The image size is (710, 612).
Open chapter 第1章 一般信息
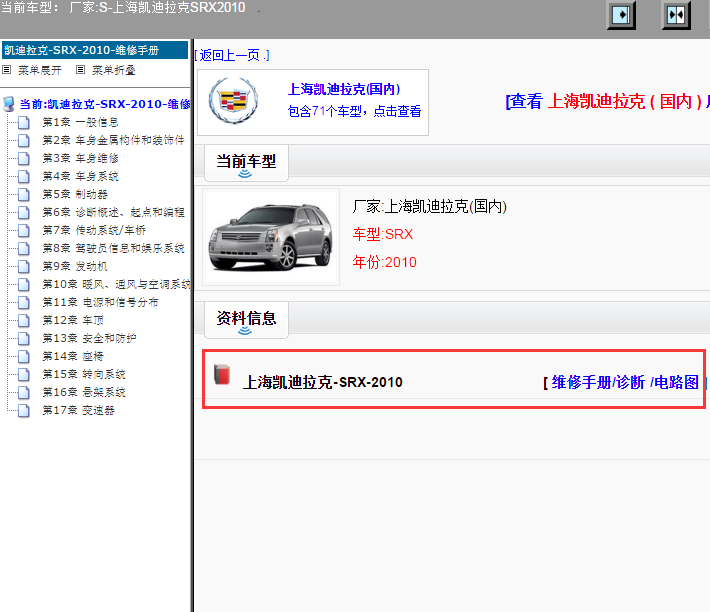click(81, 122)
